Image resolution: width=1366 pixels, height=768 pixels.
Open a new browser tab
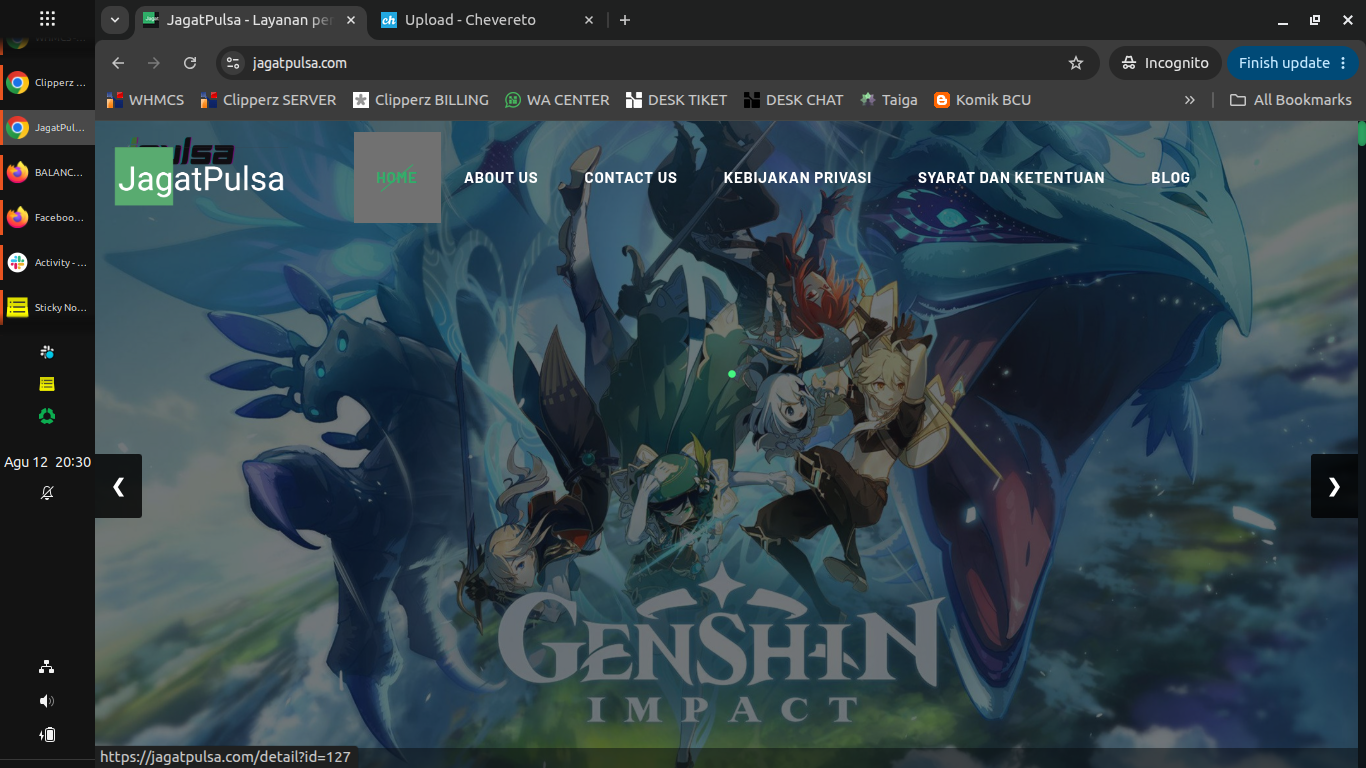tap(625, 20)
